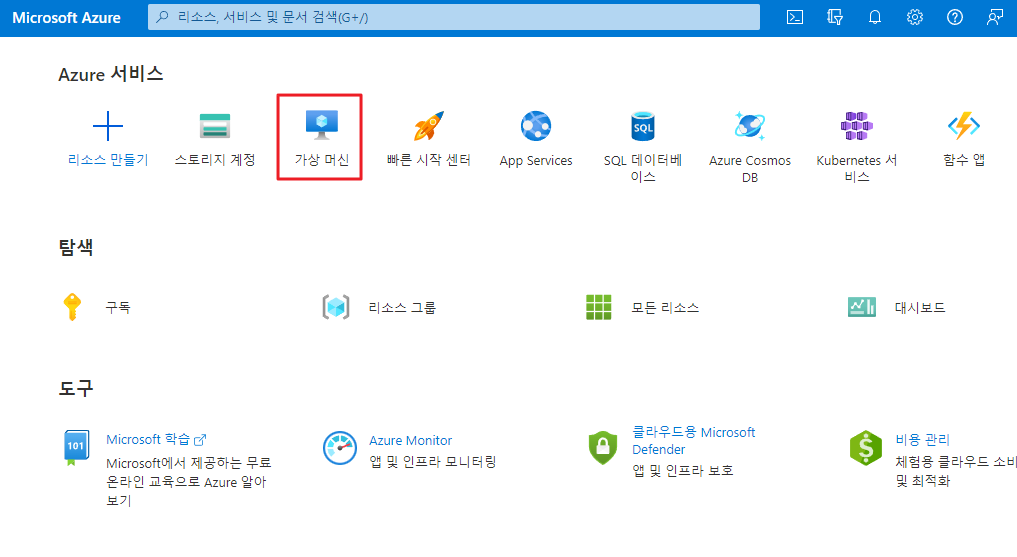Click in the 리소스, 서비스 및 문서 검색 box
1017x557 pixels.
pos(454,18)
